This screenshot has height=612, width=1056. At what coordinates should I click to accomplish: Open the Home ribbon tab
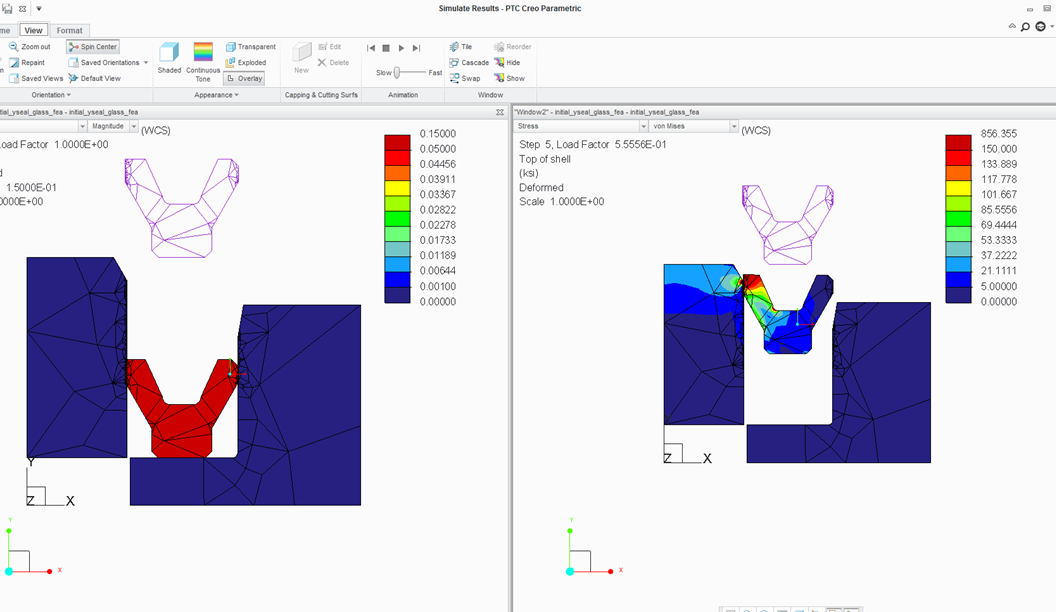point(5,30)
